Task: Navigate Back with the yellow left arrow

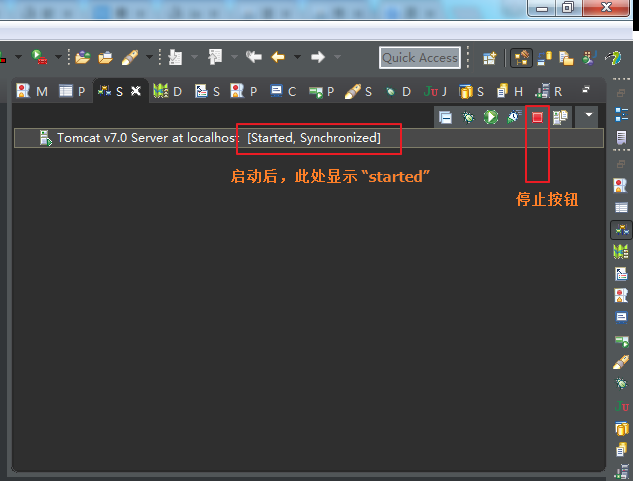Action: (278, 57)
